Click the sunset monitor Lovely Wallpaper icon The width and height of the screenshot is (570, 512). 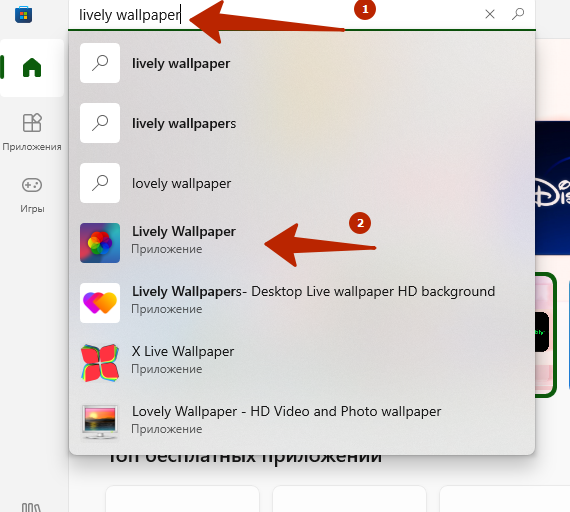point(100,423)
